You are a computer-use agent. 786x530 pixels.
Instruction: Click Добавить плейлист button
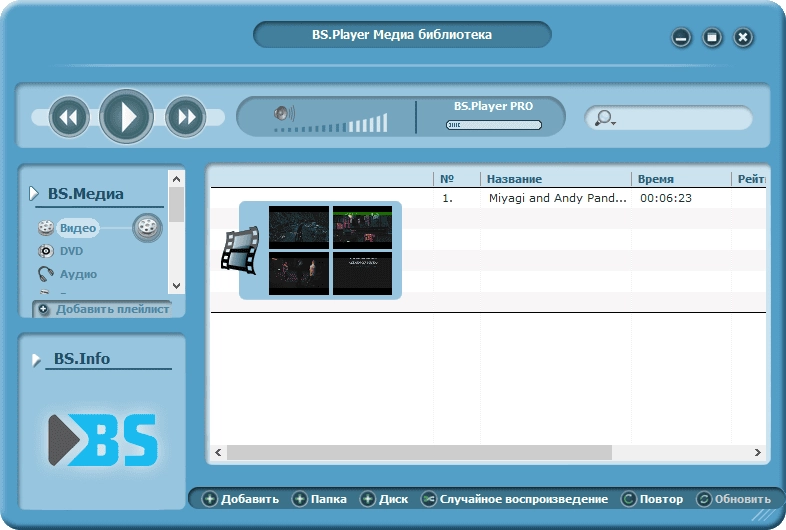point(102,309)
